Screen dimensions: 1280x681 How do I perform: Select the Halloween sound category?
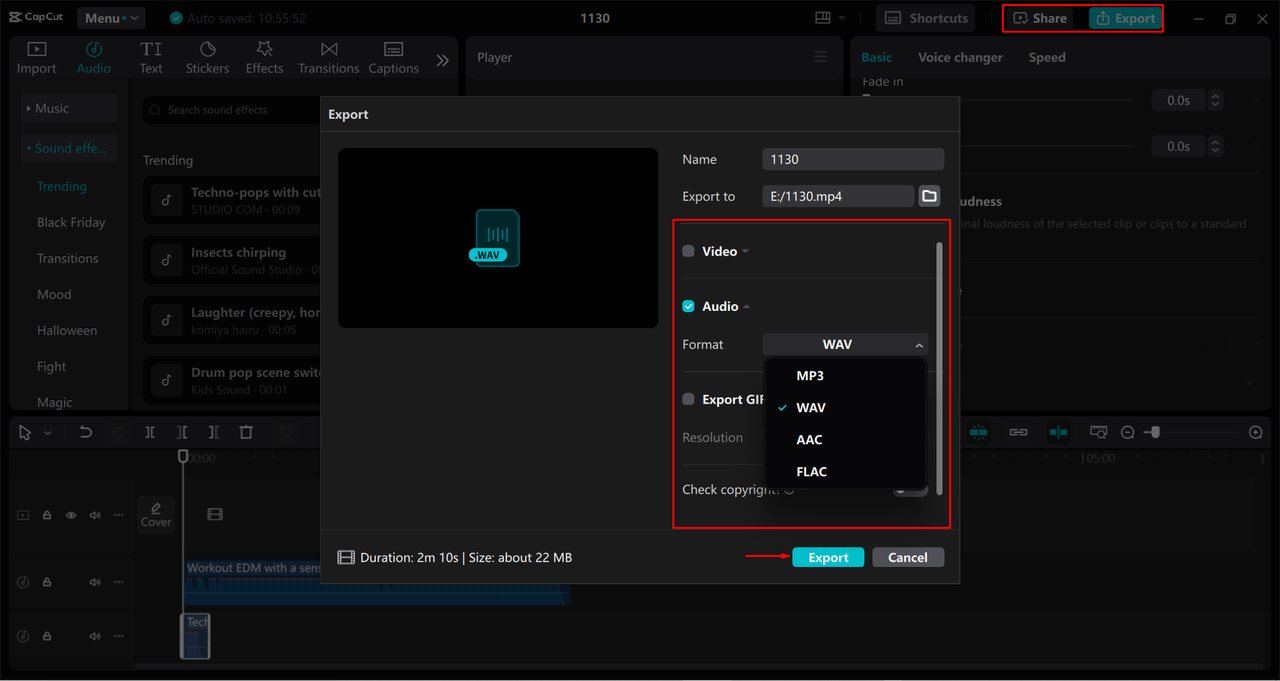tap(67, 330)
